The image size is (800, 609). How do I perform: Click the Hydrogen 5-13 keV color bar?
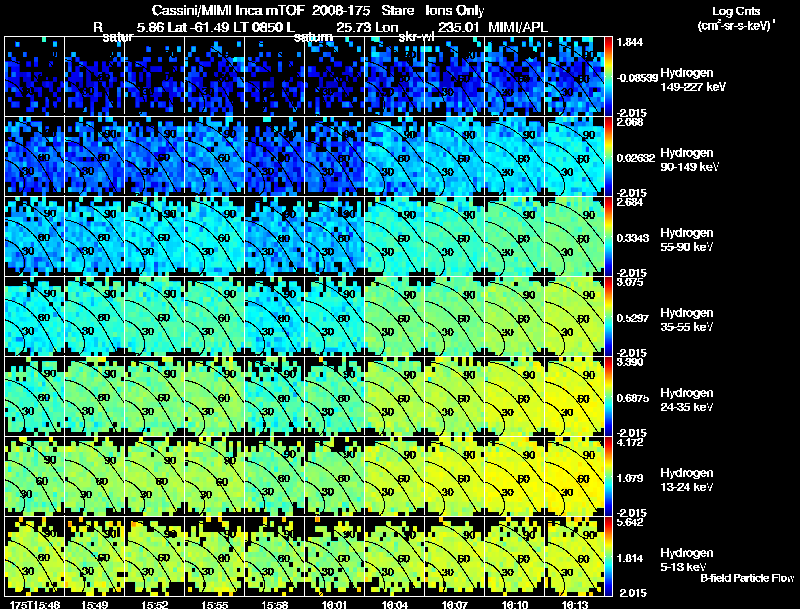coord(608,556)
